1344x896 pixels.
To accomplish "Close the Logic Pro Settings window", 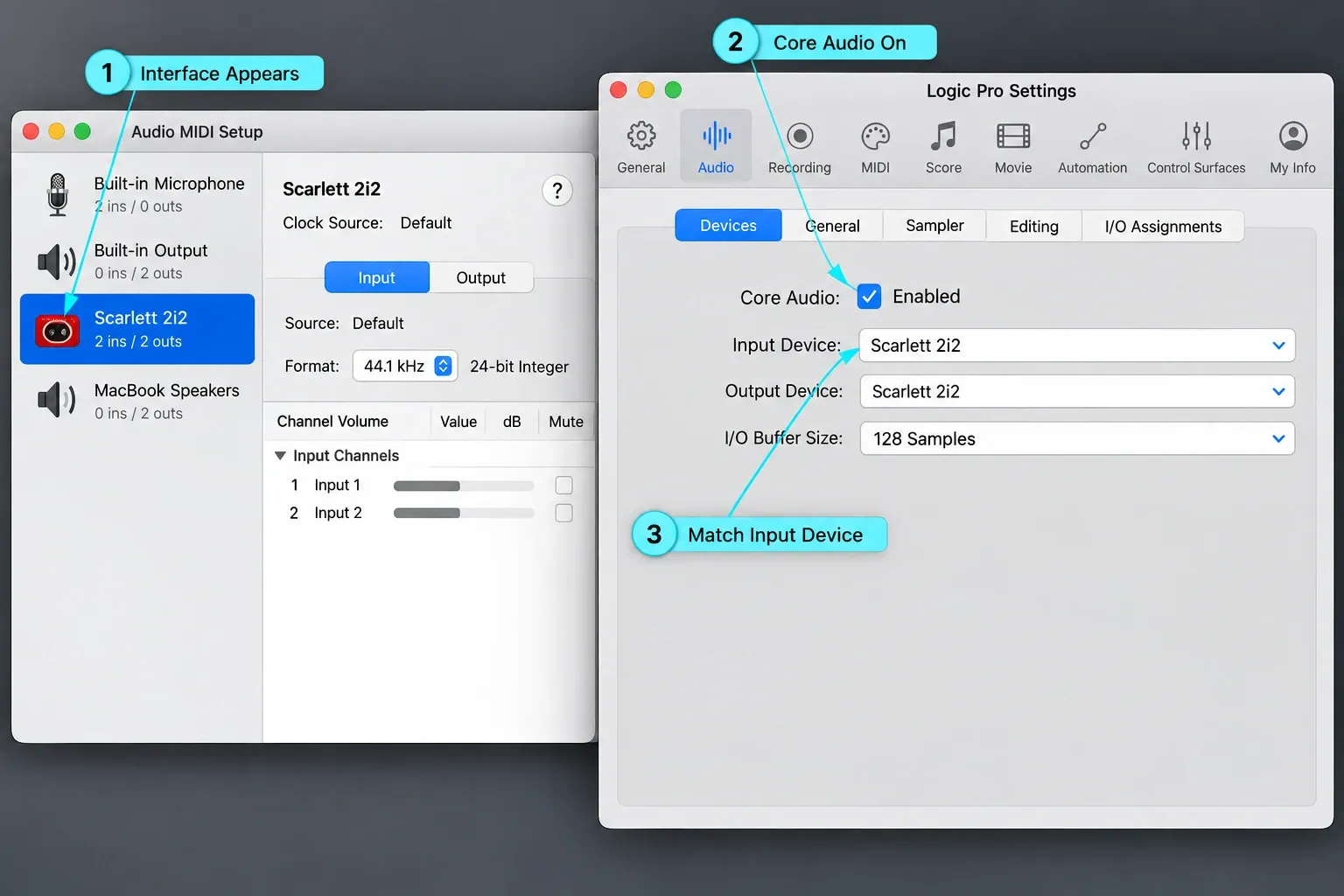I will [x=619, y=90].
